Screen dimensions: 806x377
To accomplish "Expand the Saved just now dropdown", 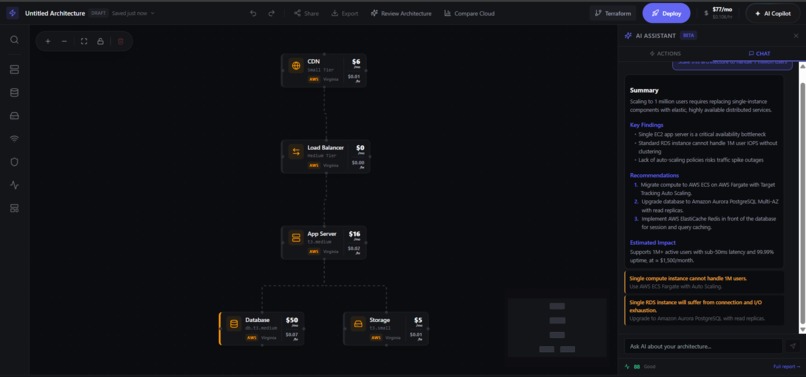I will 134,13.
